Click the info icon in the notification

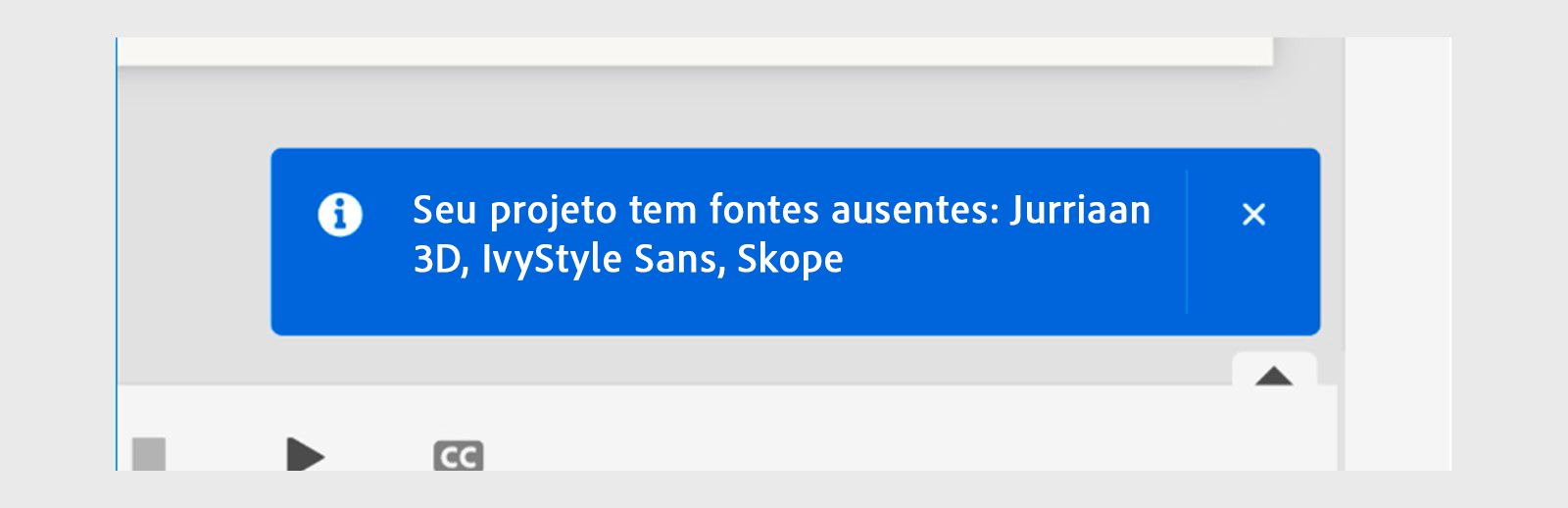[x=340, y=214]
